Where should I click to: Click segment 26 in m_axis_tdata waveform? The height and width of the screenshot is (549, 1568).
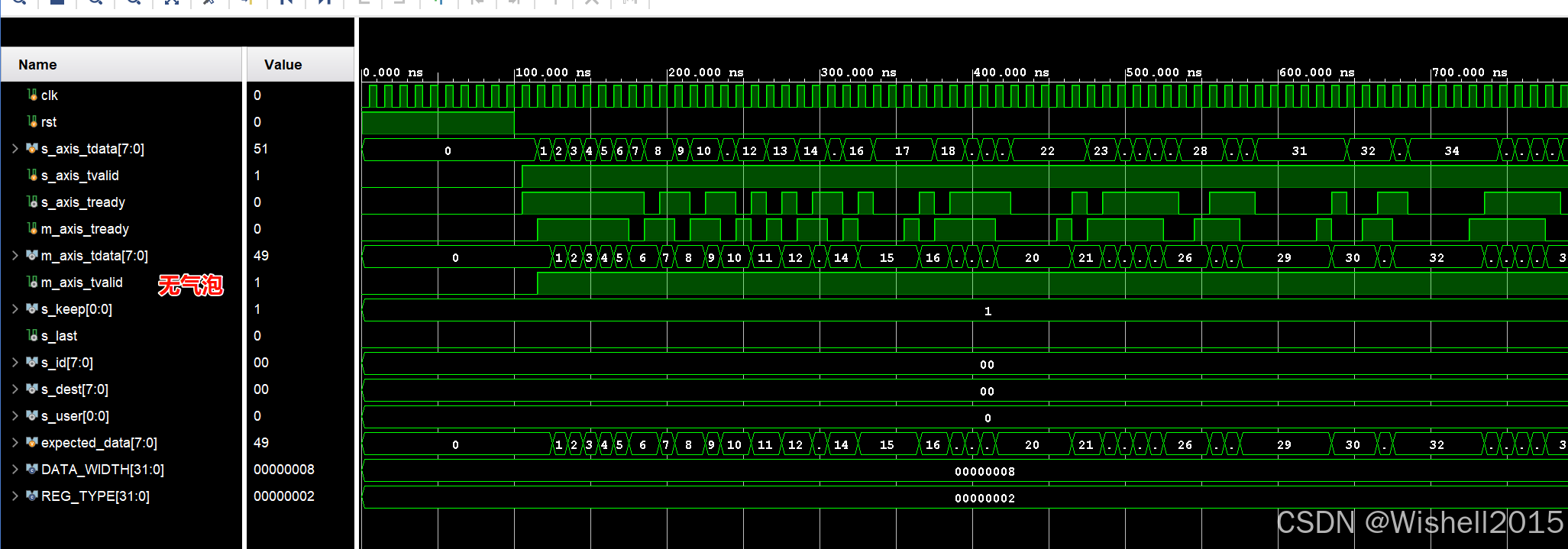click(1185, 257)
